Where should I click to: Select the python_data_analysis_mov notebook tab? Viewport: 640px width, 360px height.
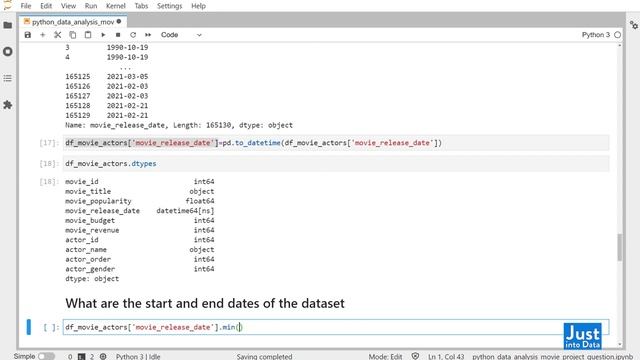pos(73,22)
